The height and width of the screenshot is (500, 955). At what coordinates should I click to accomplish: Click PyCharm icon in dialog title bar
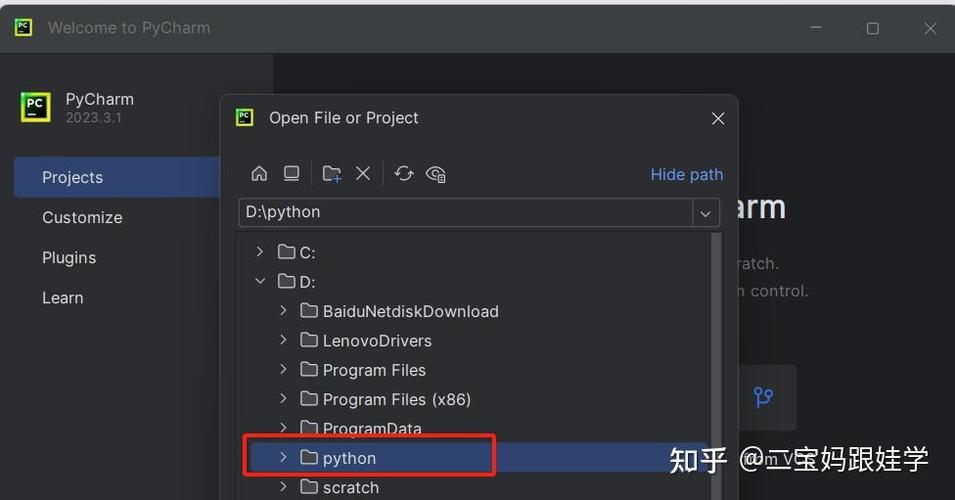(x=245, y=117)
